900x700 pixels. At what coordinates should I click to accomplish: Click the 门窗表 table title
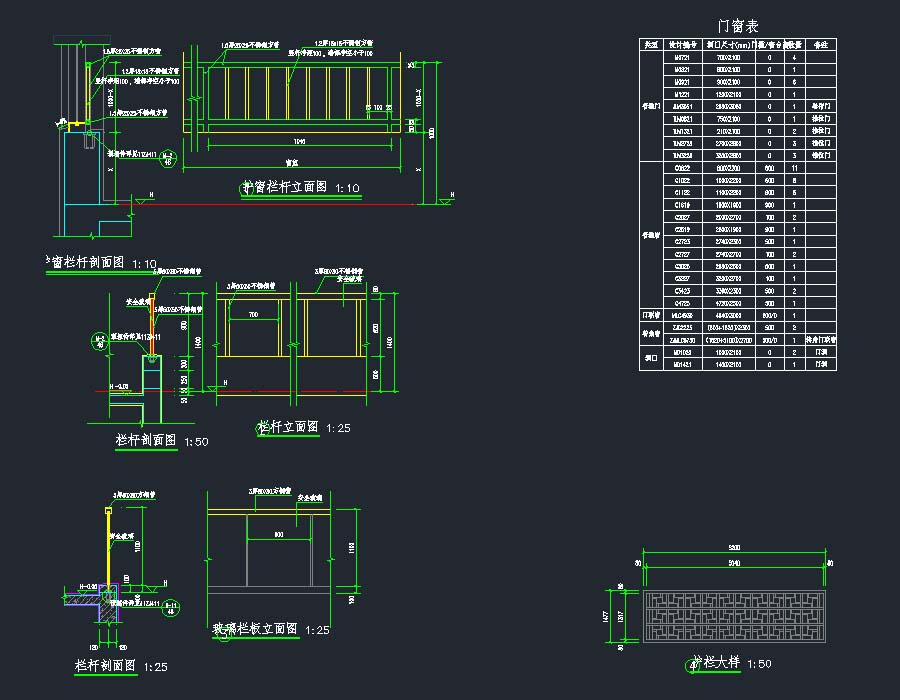[x=738, y=26]
